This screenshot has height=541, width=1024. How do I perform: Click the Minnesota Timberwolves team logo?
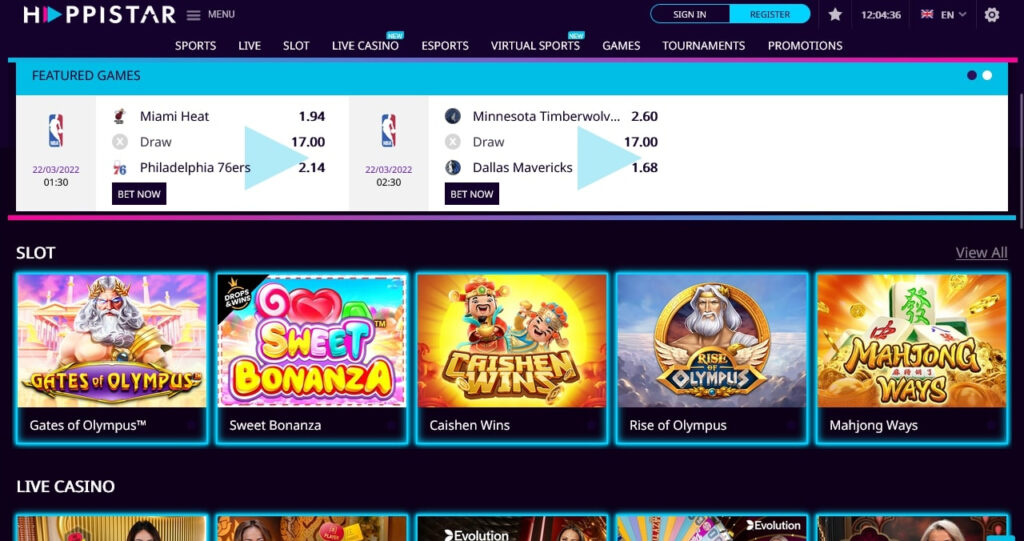pyautogui.click(x=453, y=116)
